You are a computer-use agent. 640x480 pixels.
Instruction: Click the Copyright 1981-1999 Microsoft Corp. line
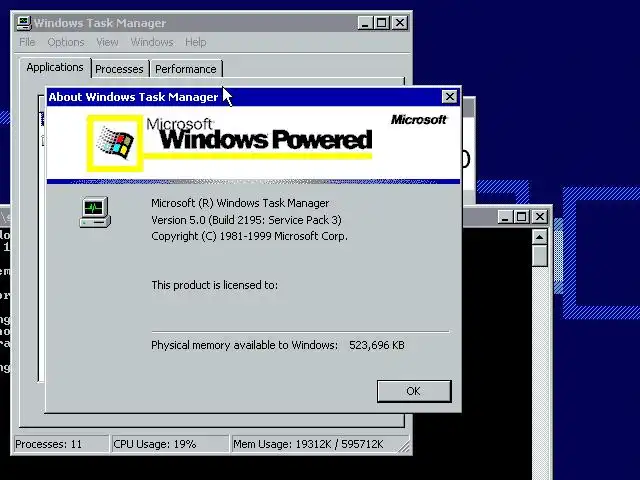[249, 236]
